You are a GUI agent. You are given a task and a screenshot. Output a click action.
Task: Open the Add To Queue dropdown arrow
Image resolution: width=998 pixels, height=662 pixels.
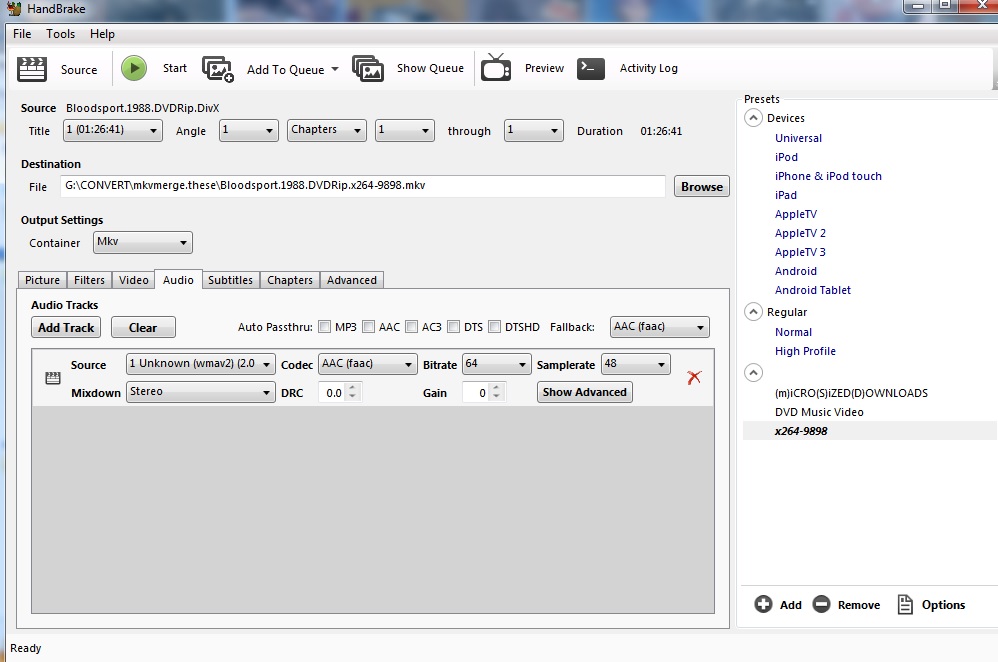click(335, 69)
